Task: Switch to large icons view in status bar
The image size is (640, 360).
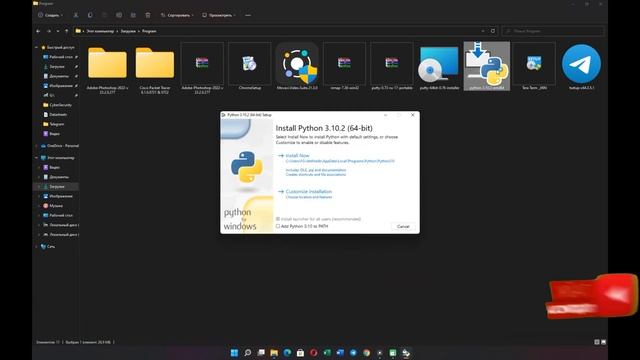Action: pyautogui.click(x=603, y=342)
